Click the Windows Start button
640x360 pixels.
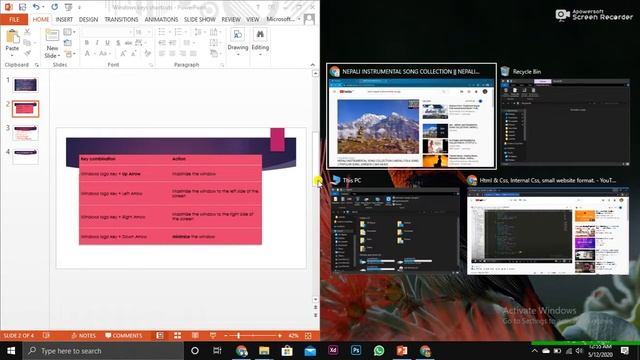pos(11,351)
